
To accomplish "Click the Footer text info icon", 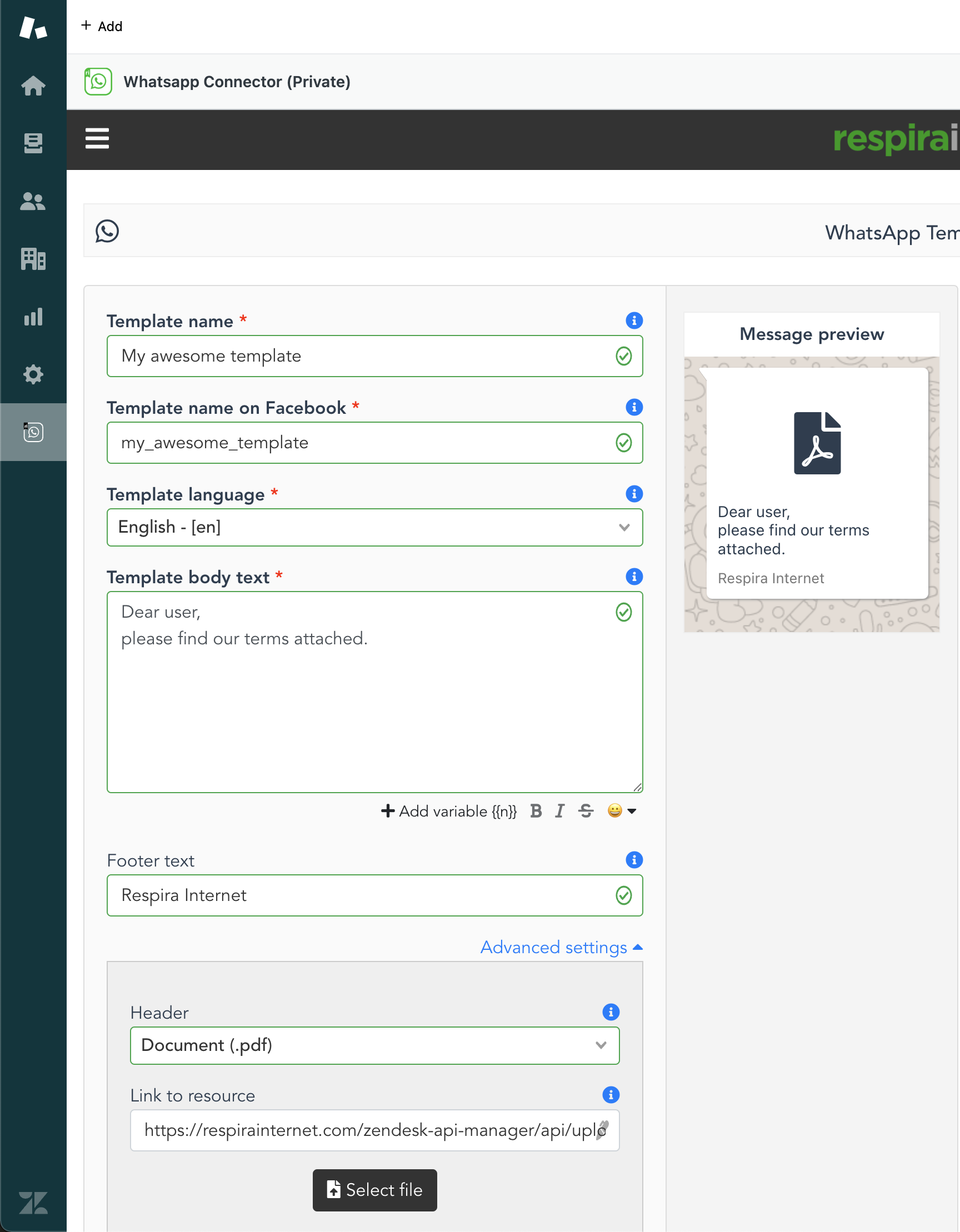I will [x=634, y=860].
